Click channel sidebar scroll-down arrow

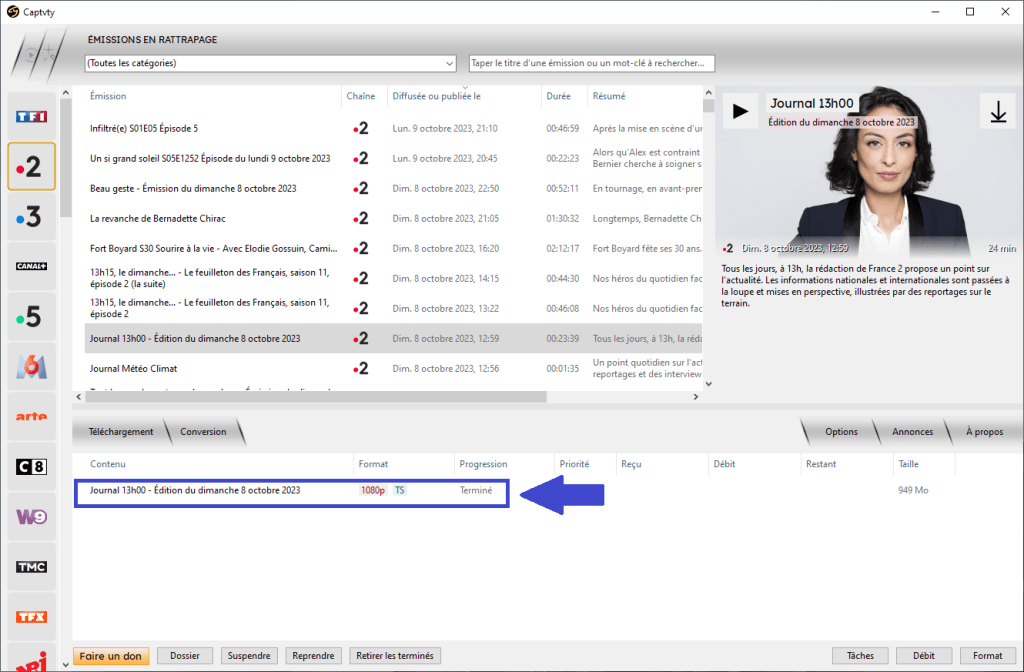(x=65, y=665)
